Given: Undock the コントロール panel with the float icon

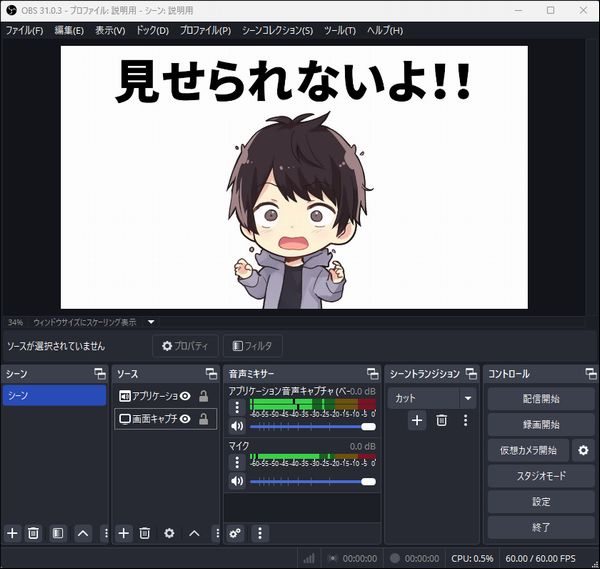Looking at the screenshot, I should pos(590,374).
